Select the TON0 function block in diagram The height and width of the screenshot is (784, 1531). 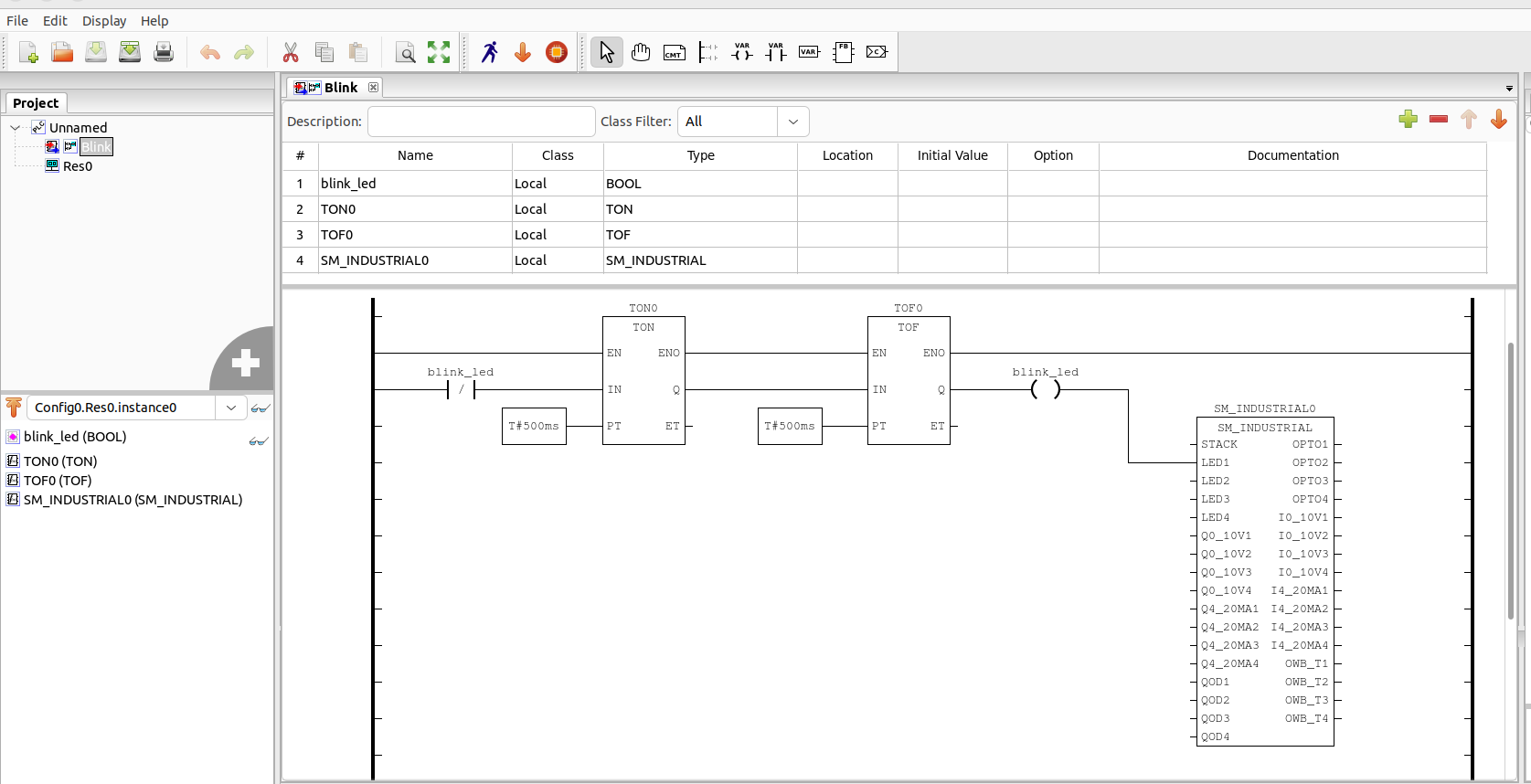coord(643,380)
